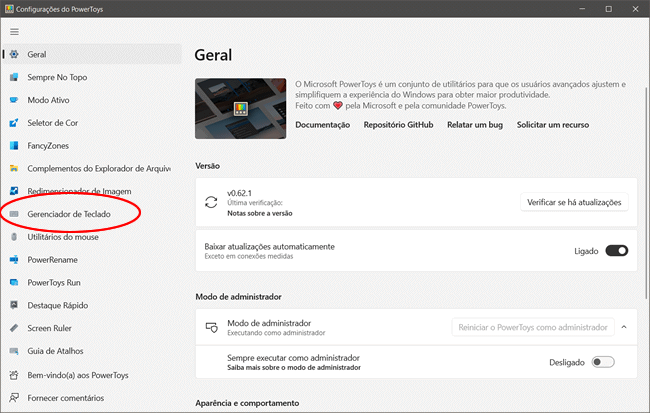Click the PowerToys Run icon
650x413 pixels.
[x=14, y=283]
